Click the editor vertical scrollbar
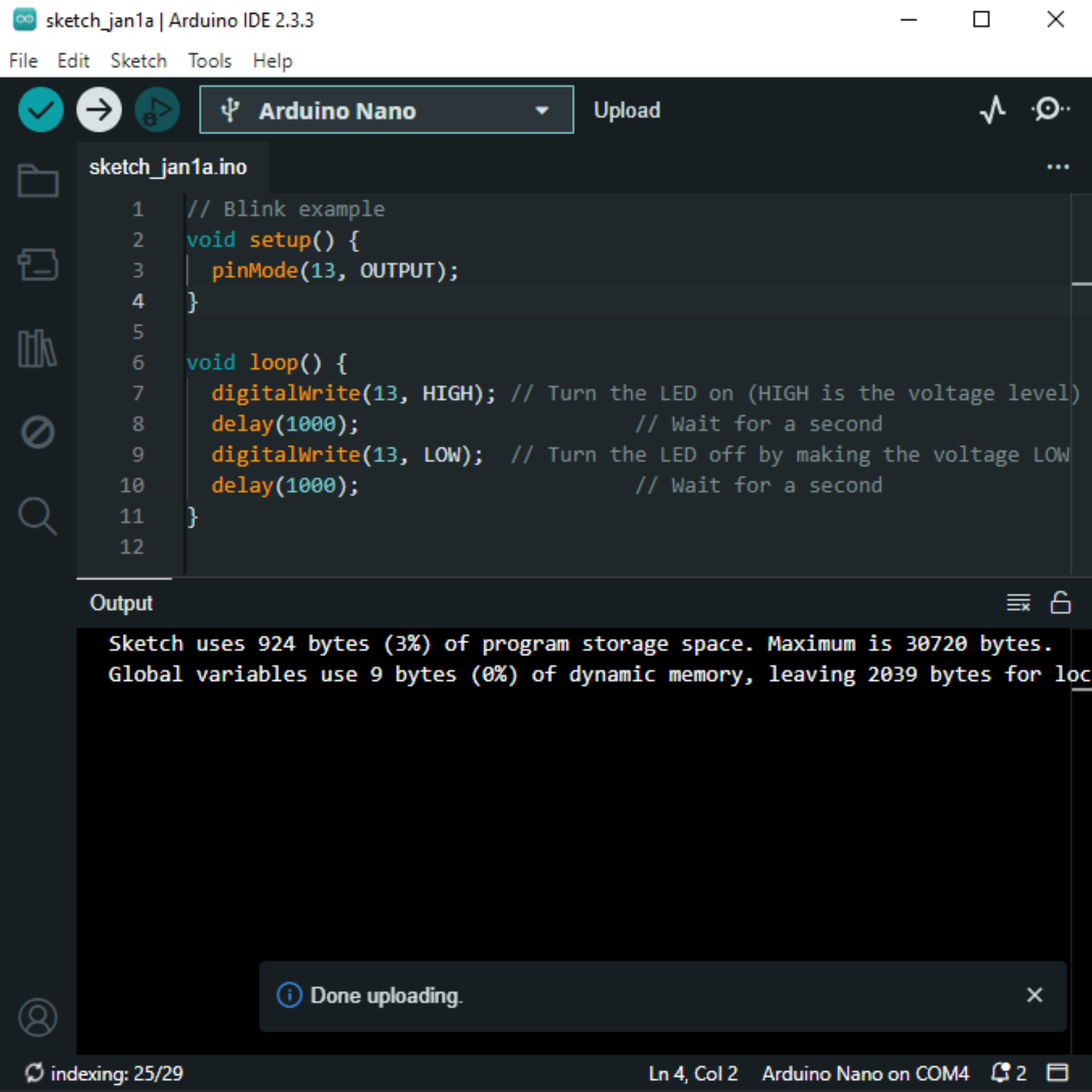 coord(1081,384)
